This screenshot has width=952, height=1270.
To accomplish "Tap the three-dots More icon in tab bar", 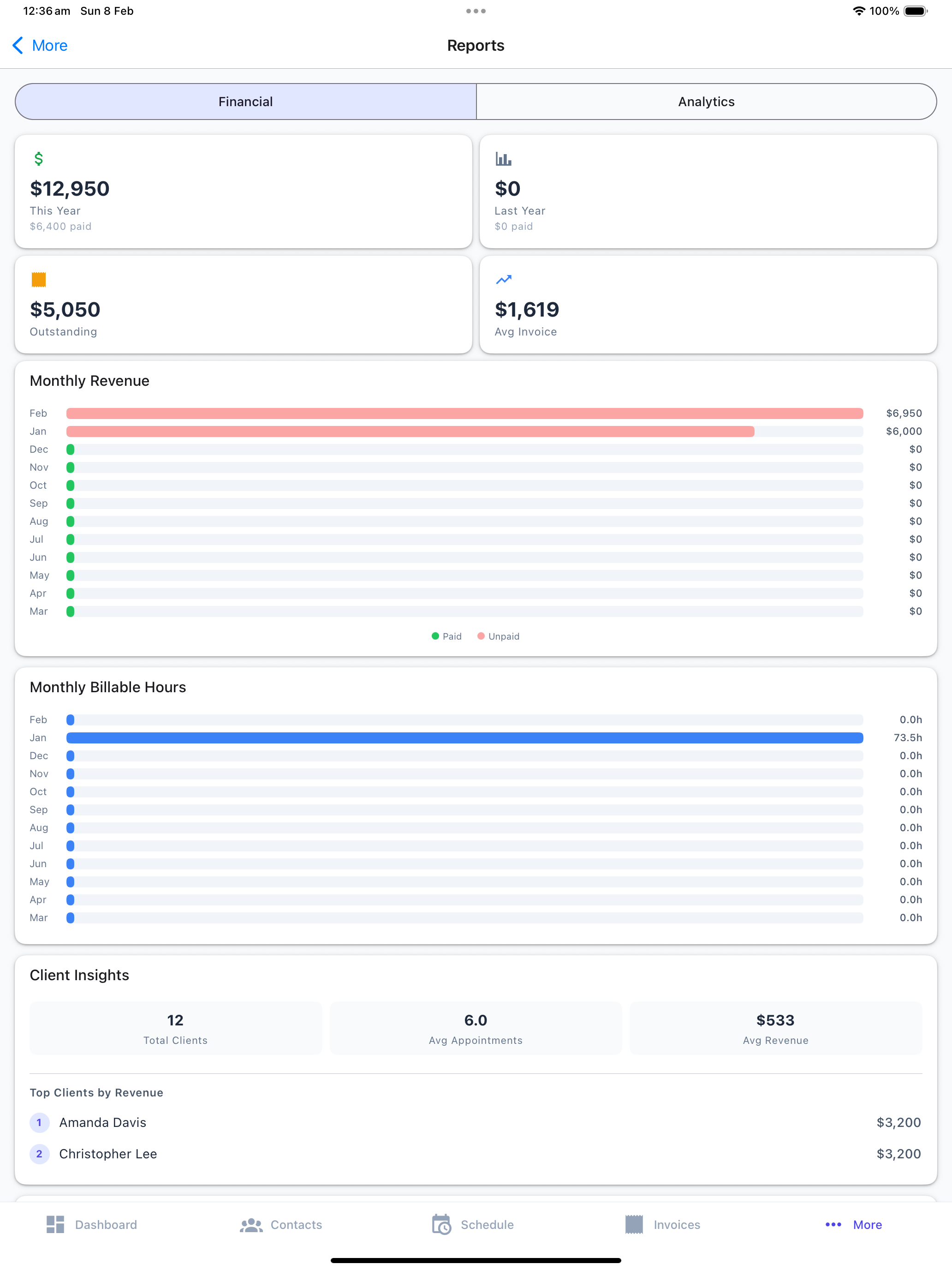I will (x=833, y=1225).
